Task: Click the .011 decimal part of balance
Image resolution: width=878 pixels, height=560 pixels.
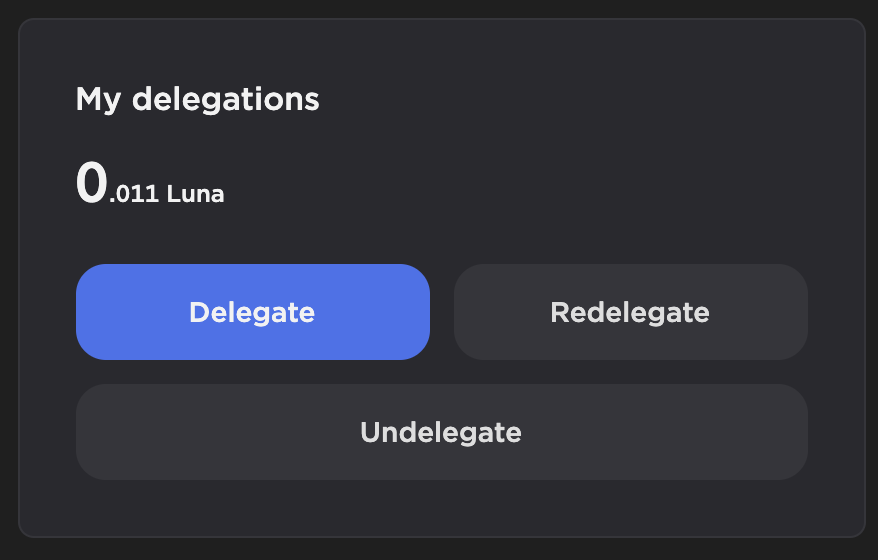Action: (134, 194)
